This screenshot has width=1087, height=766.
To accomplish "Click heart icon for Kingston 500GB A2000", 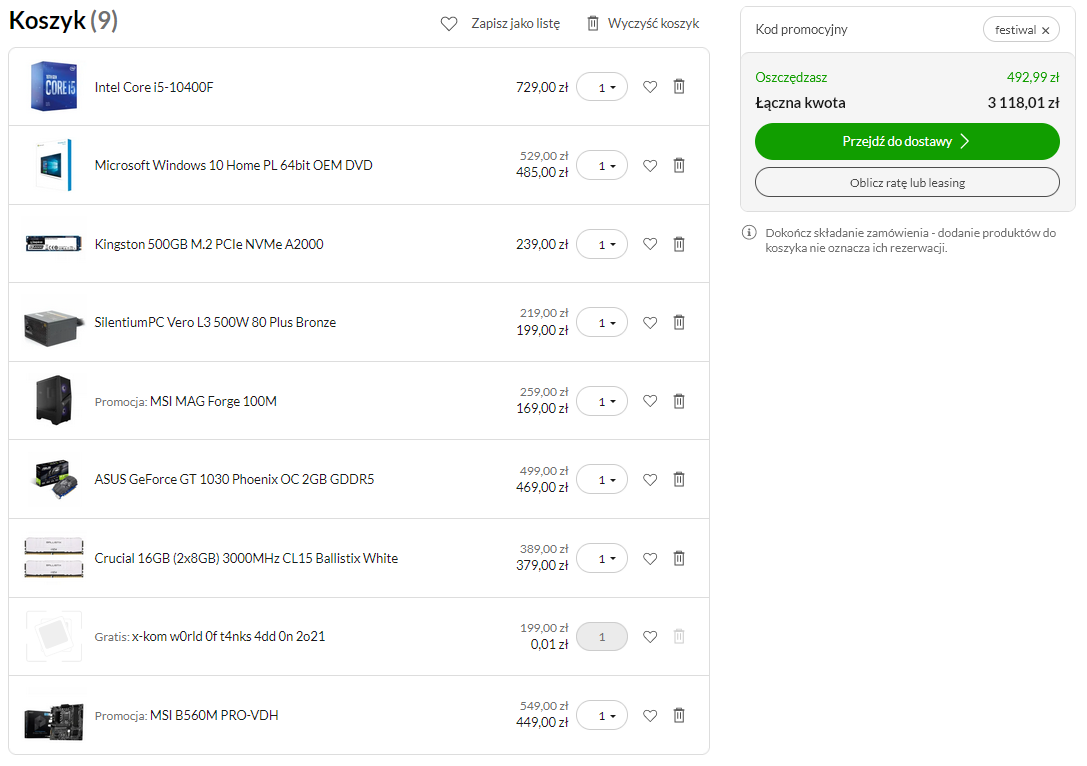I will pos(650,244).
